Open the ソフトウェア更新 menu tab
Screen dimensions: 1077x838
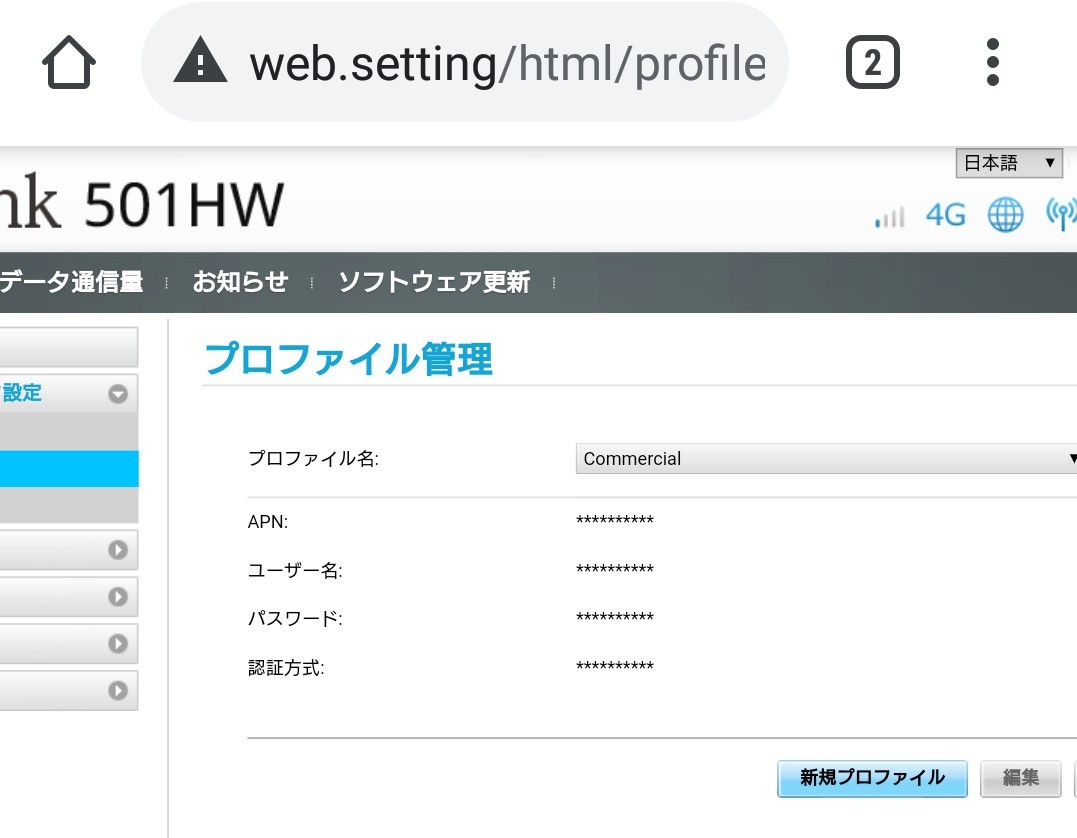[x=433, y=282]
